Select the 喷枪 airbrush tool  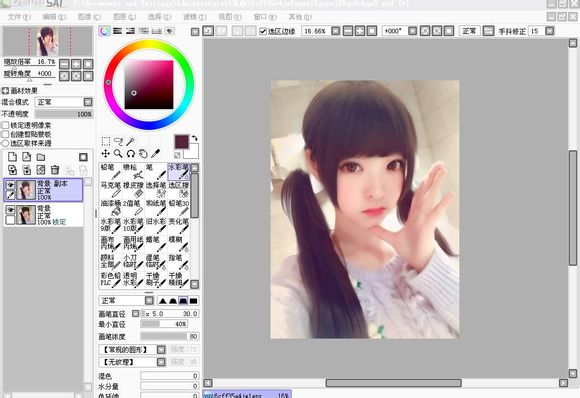pos(133,171)
